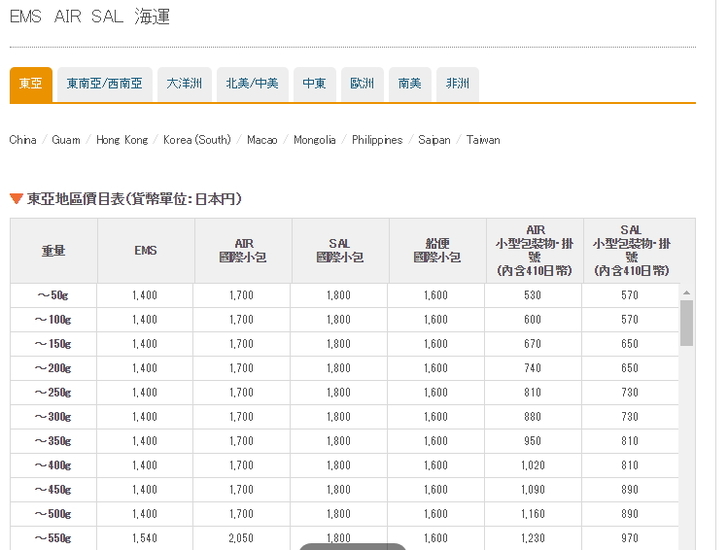Select the 中東 tab
The height and width of the screenshot is (550, 728).
314,84
